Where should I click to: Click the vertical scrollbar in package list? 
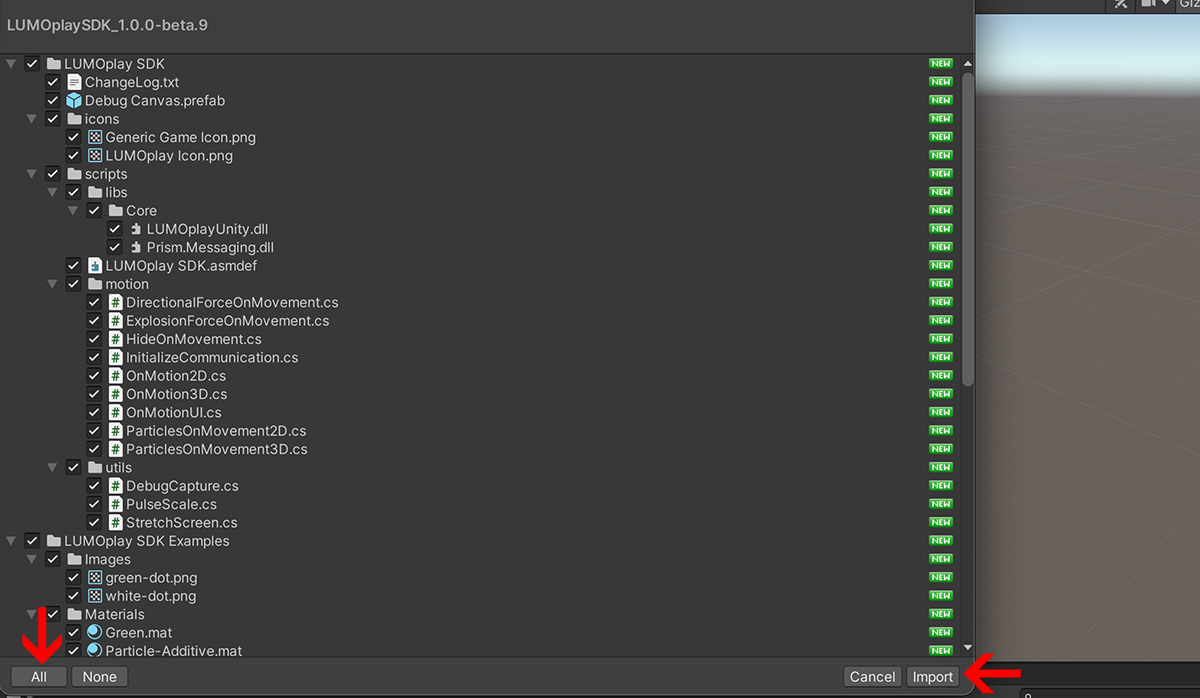tap(967, 230)
